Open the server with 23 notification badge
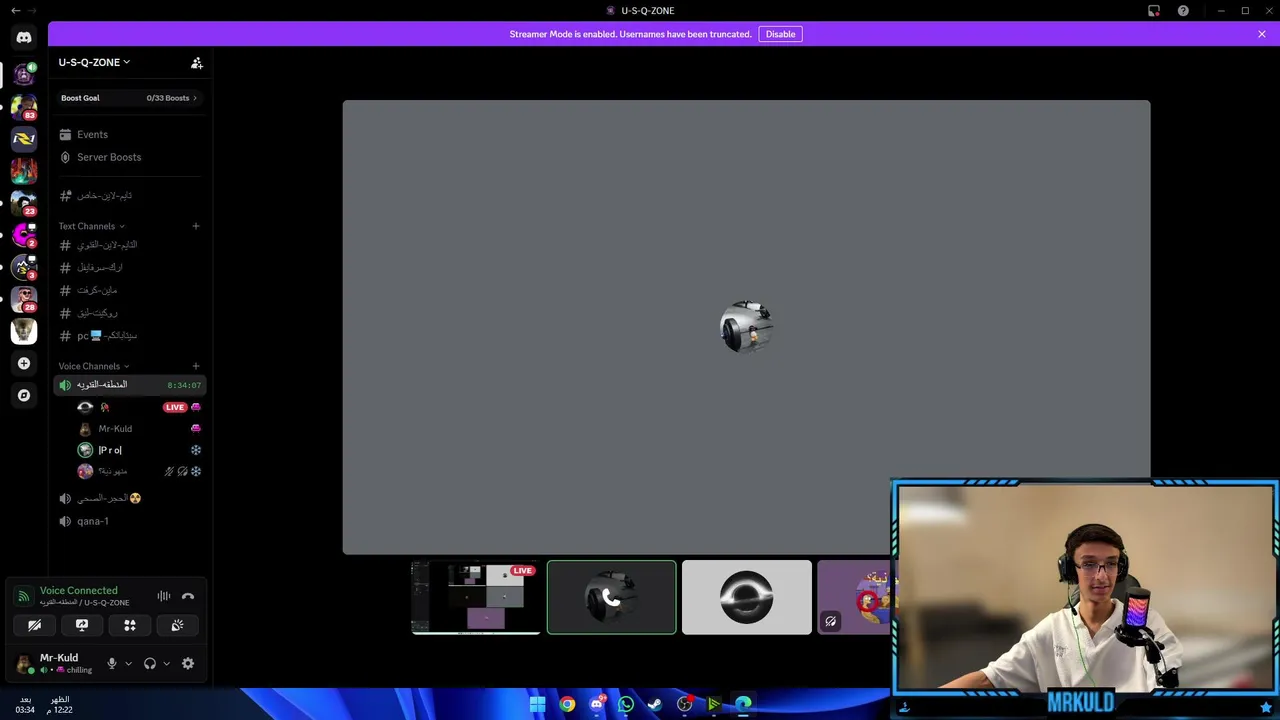Screen dimensions: 1280x720 coord(24,202)
